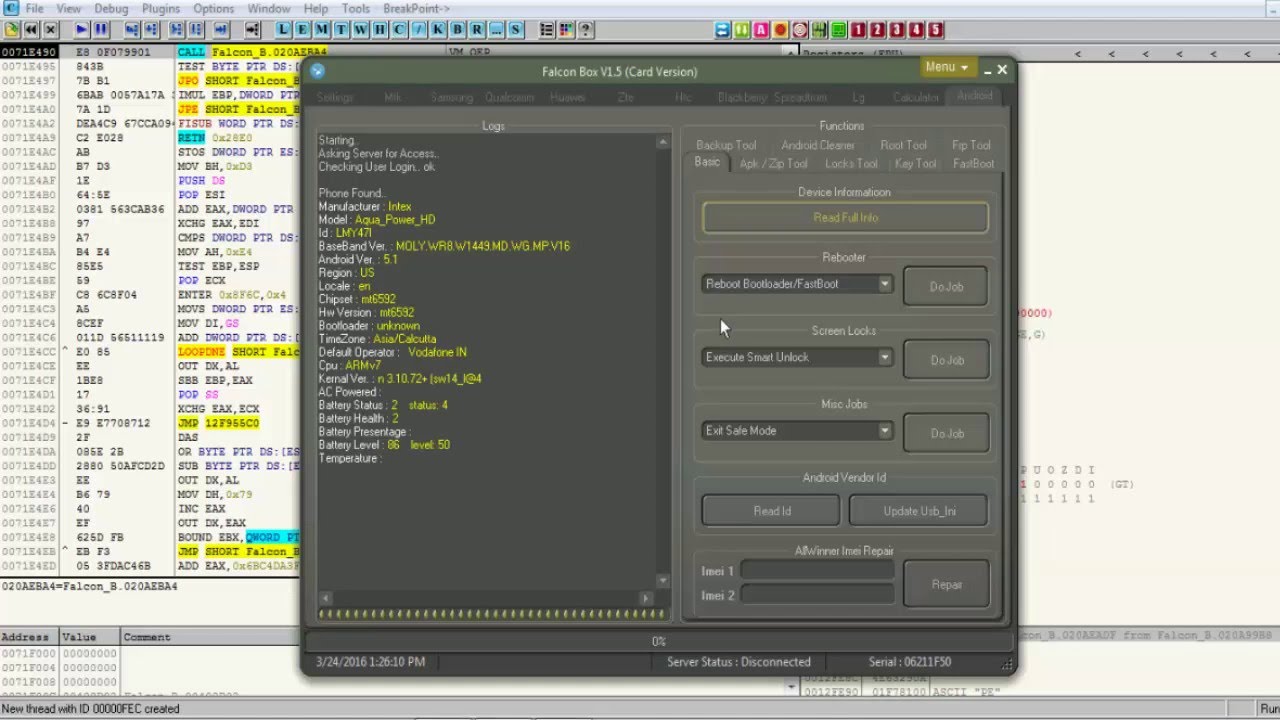Open the Plugins menu

pos(161,8)
